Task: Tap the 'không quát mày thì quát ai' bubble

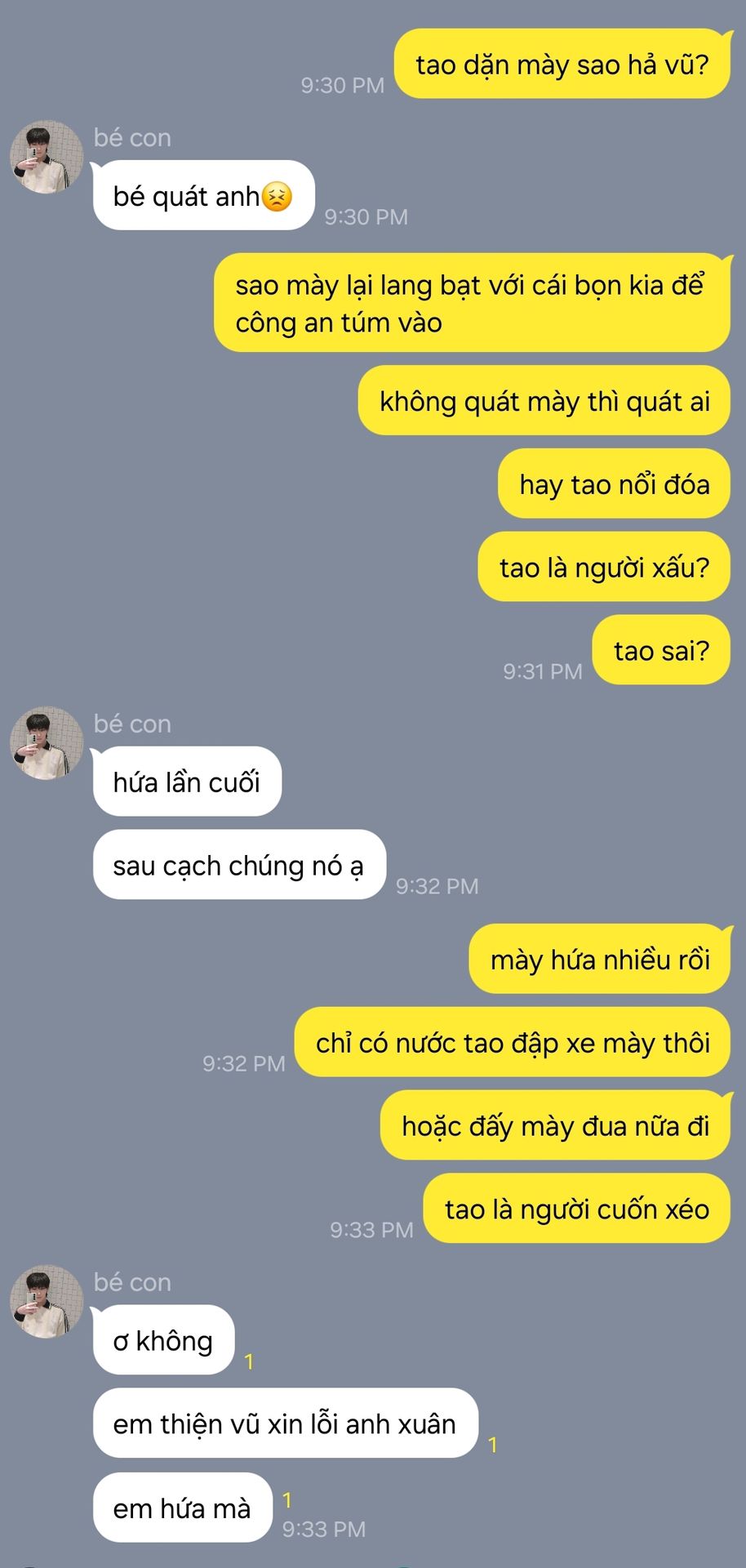Action: (x=544, y=400)
